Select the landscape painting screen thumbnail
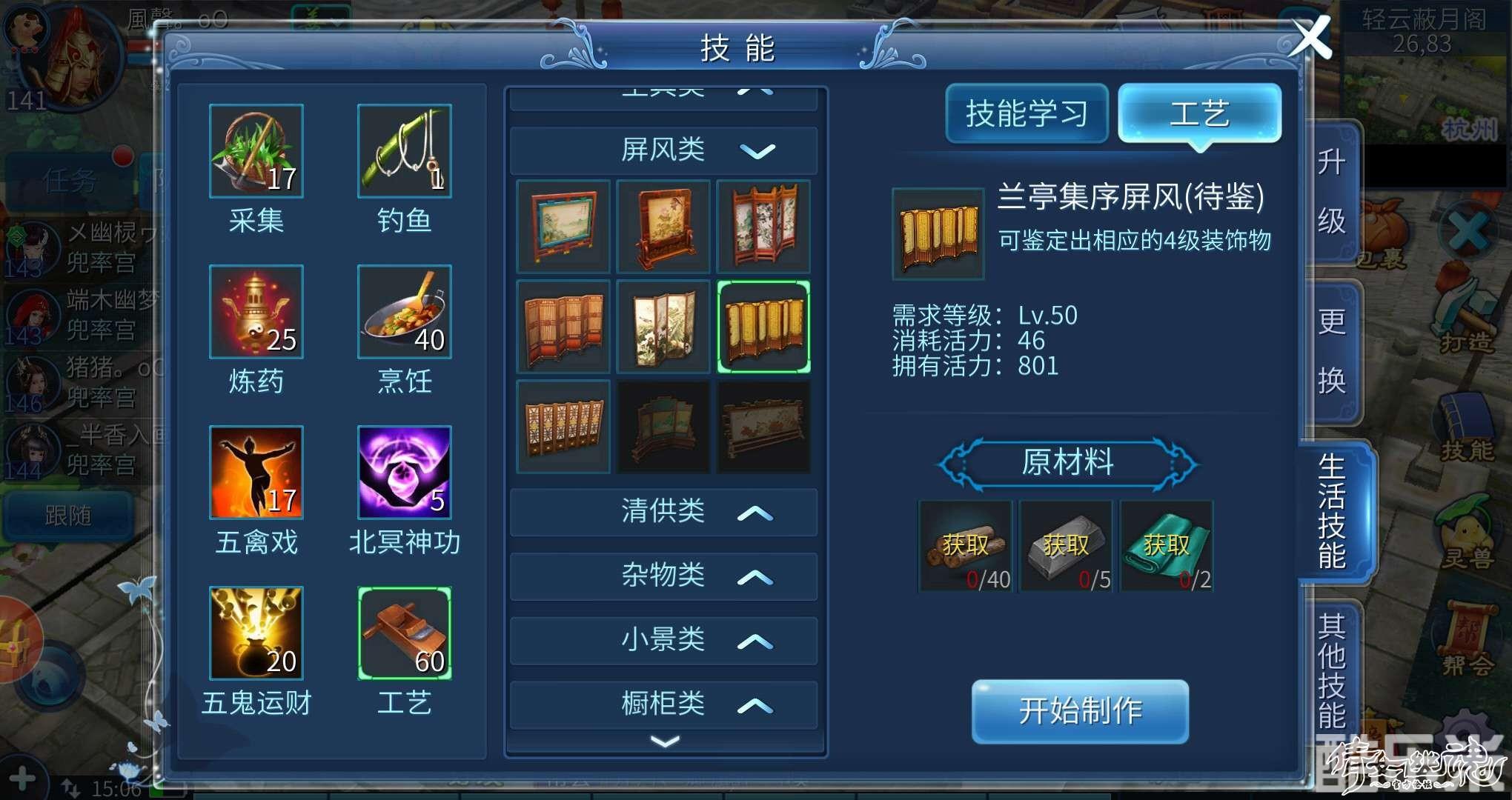 click(x=563, y=227)
